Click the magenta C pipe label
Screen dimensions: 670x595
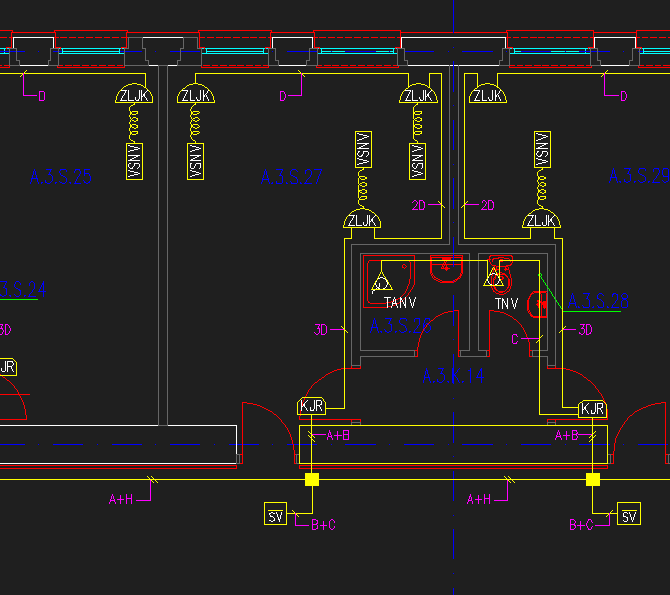516,339
